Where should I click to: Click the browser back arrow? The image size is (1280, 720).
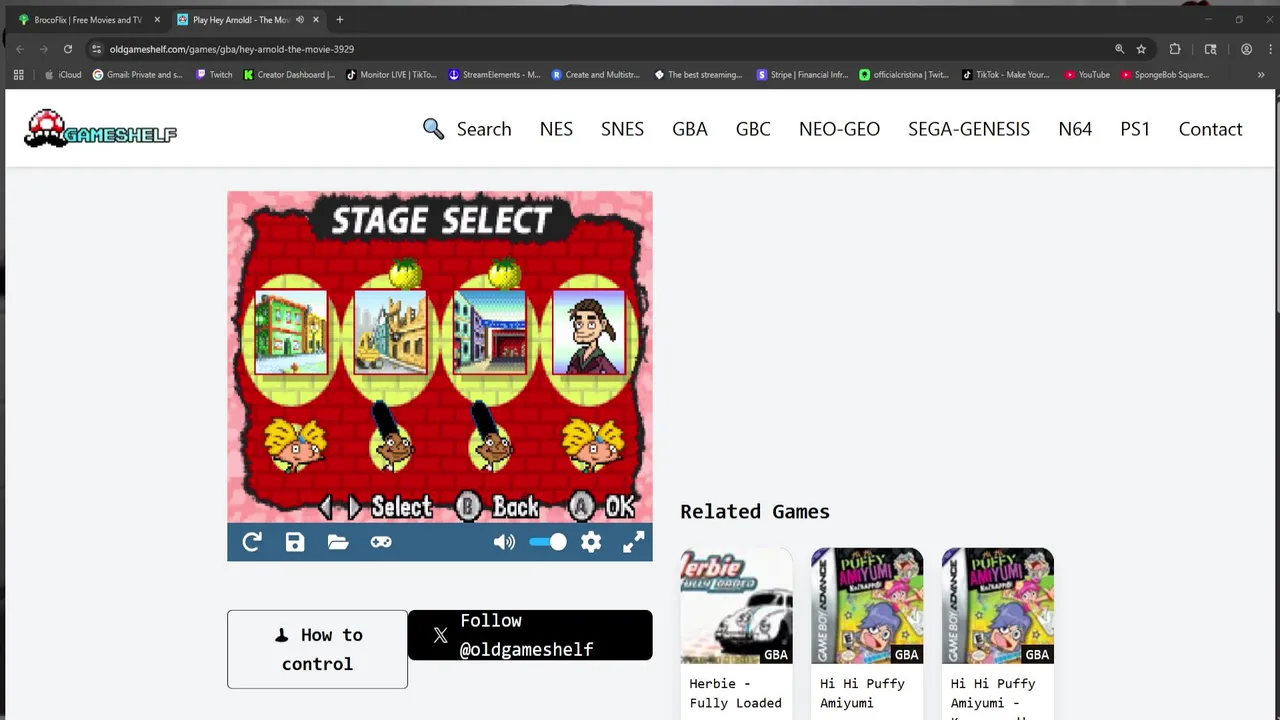click(x=20, y=49)
